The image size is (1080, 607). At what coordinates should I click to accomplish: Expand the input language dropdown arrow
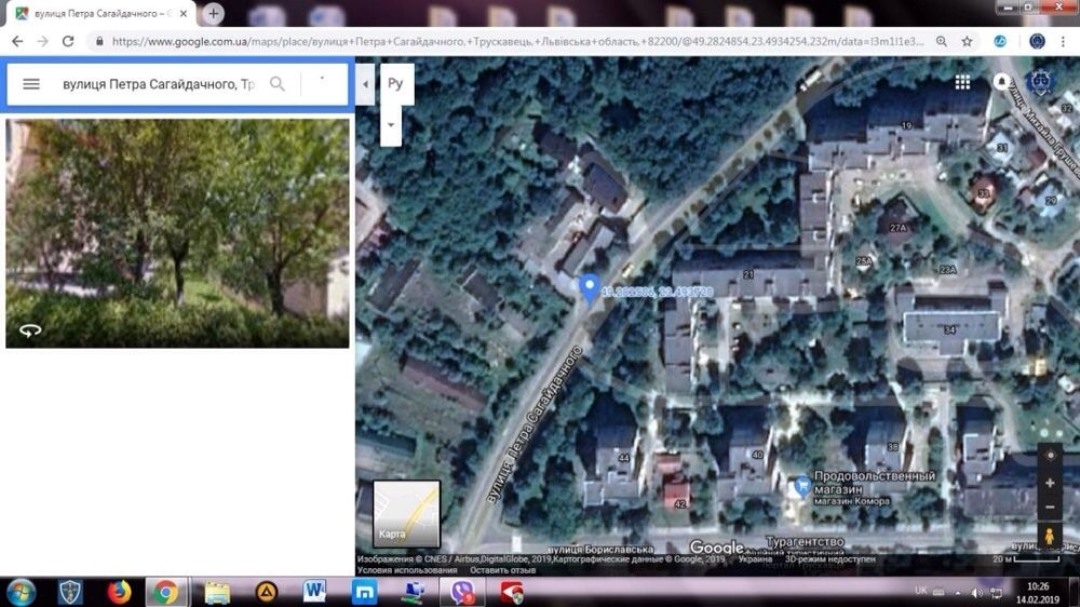(x=390, y=125)
